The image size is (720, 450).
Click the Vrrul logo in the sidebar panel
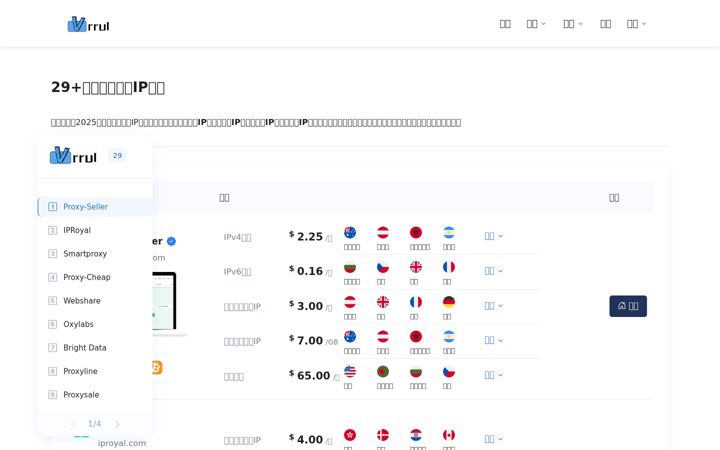(73, 156)
